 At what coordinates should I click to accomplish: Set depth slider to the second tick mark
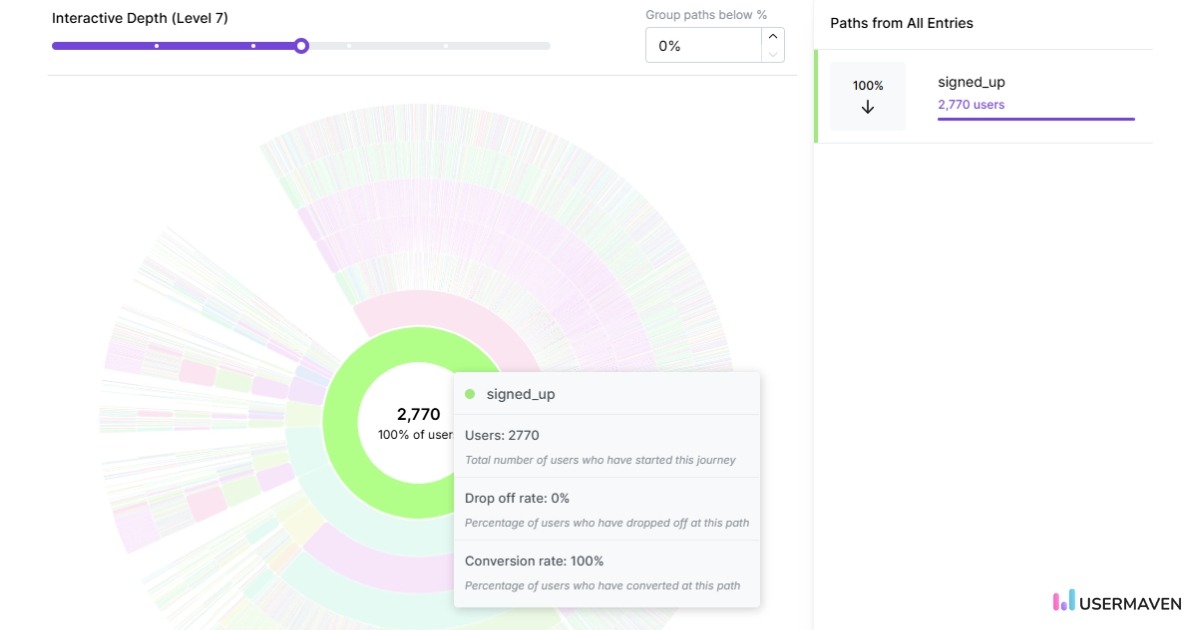click(253, 46)
